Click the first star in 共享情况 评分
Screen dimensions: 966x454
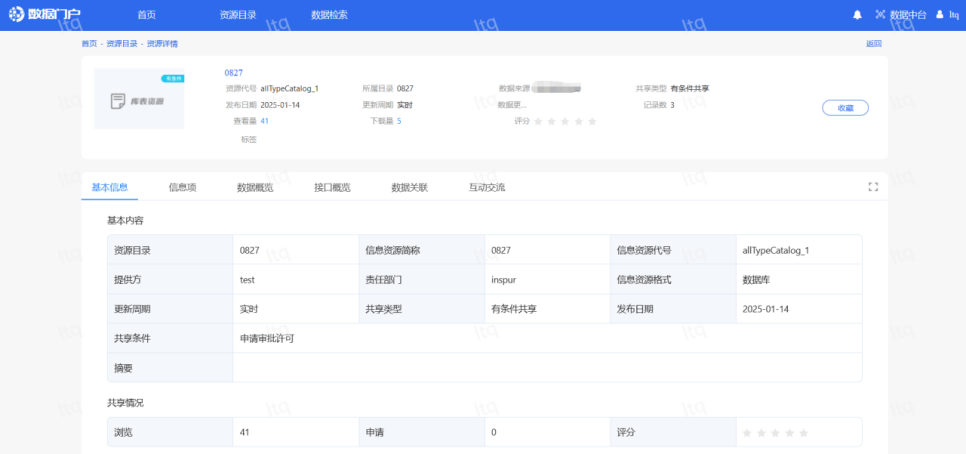(x=747, y=433)
